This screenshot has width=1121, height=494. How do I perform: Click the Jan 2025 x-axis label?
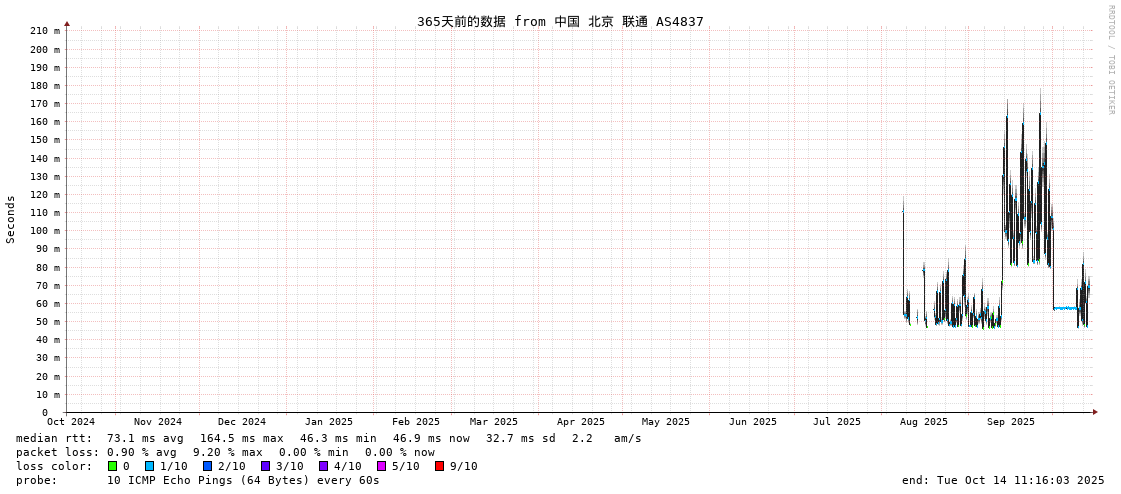click(x=329, y=422)
